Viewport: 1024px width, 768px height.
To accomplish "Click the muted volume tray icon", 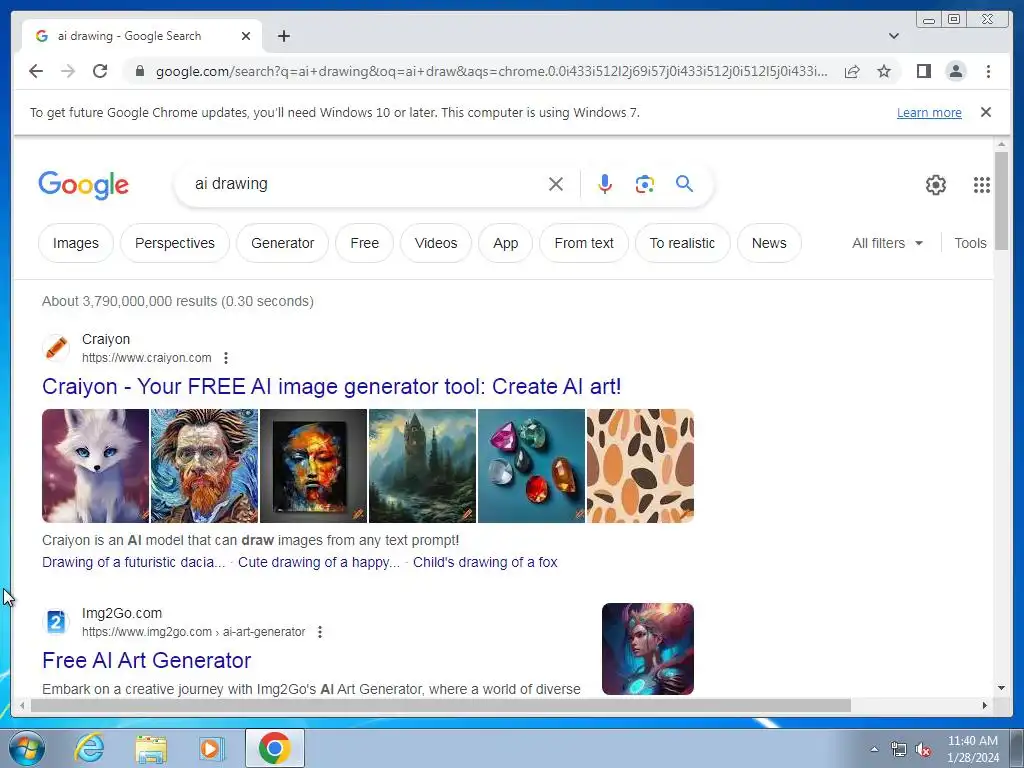I will 923,749.
